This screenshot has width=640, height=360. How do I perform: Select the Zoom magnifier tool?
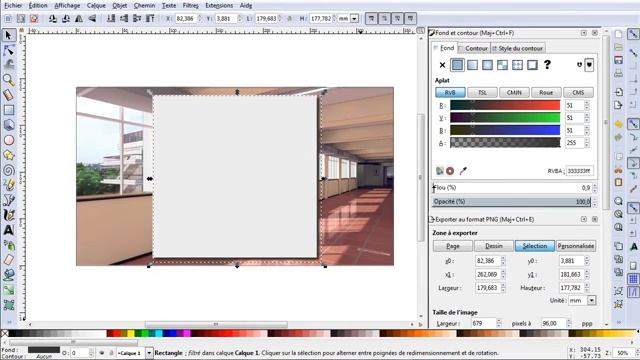tap(9, 80)
